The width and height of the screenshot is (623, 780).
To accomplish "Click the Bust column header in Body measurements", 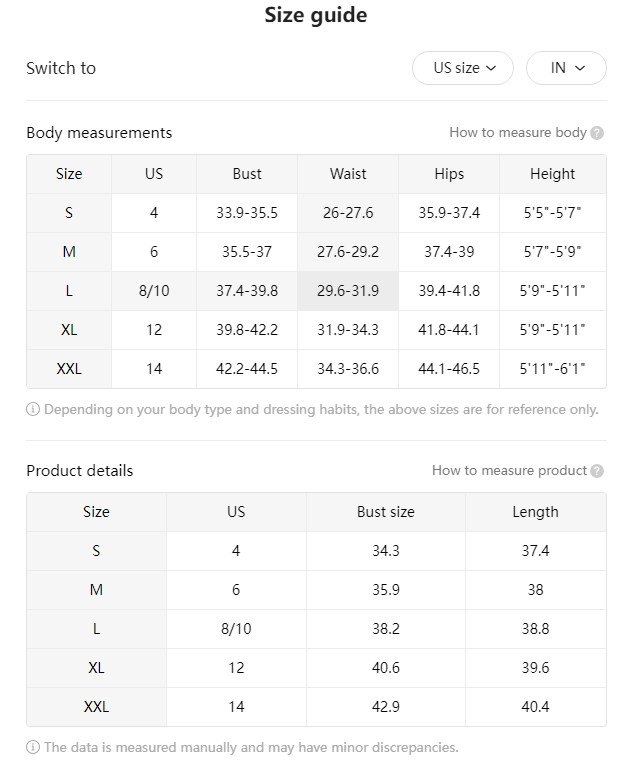I will pyautogui.click(x=247, y=174).
